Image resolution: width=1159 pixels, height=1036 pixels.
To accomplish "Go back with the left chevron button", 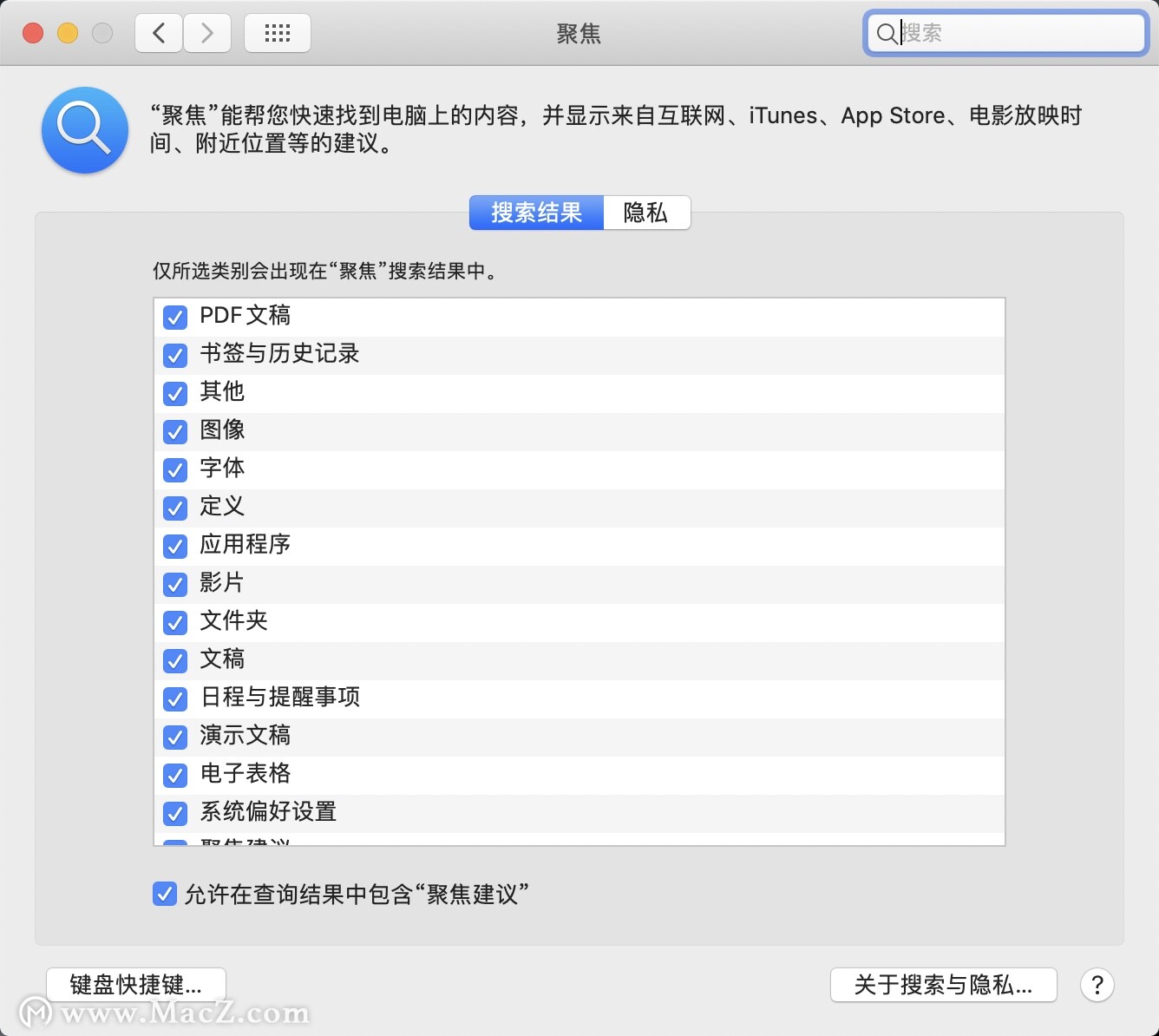I will point(159,33).
